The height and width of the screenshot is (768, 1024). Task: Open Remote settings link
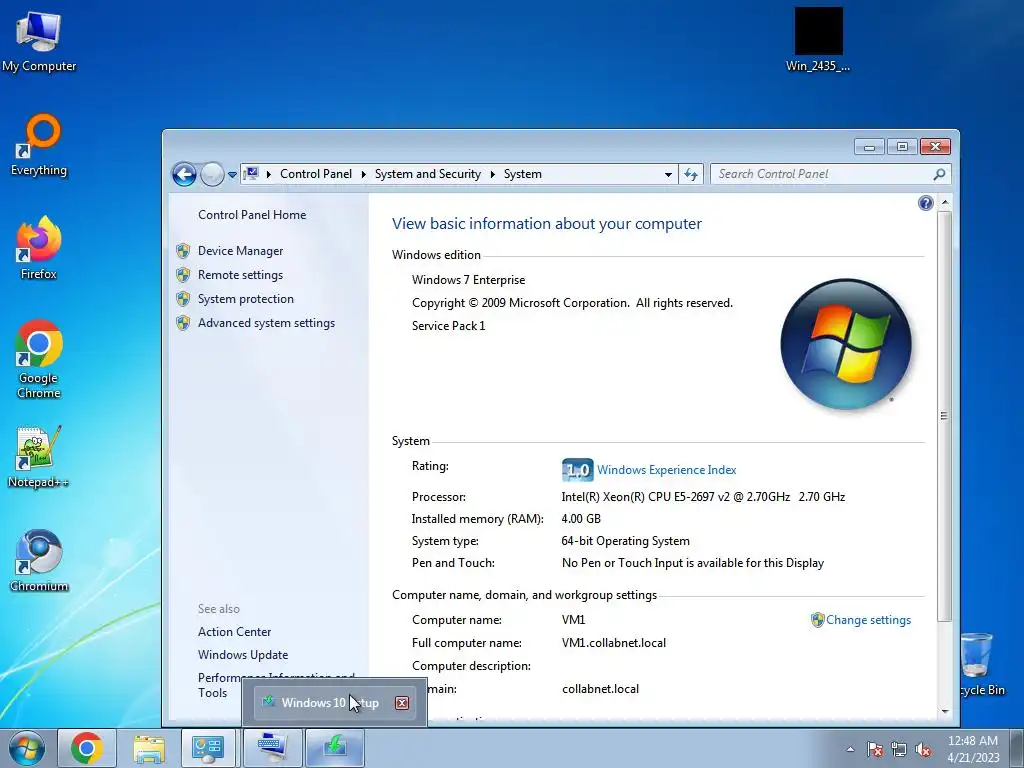[240, 275]
